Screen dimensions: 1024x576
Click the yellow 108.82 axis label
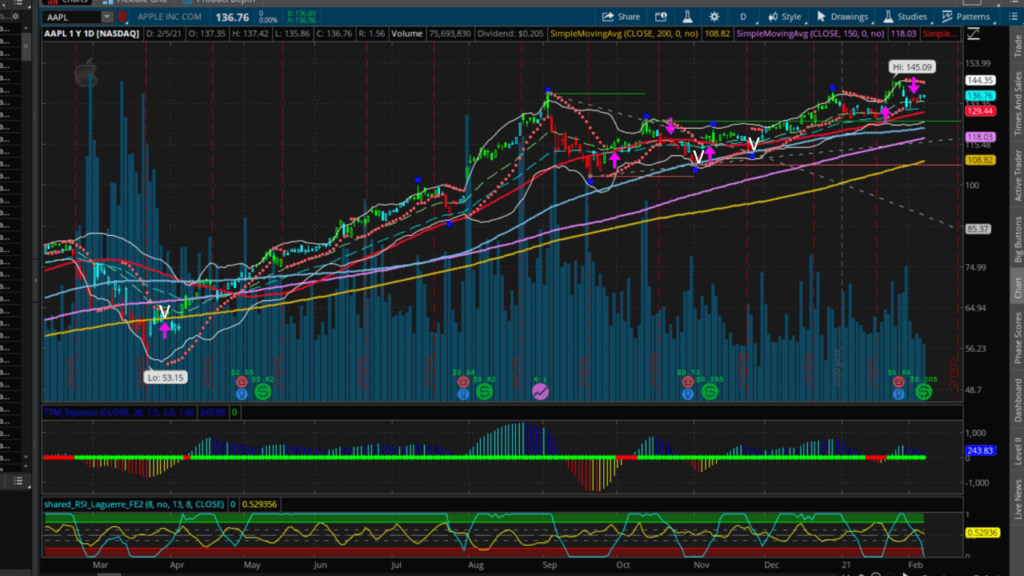(x=980, y=160)
